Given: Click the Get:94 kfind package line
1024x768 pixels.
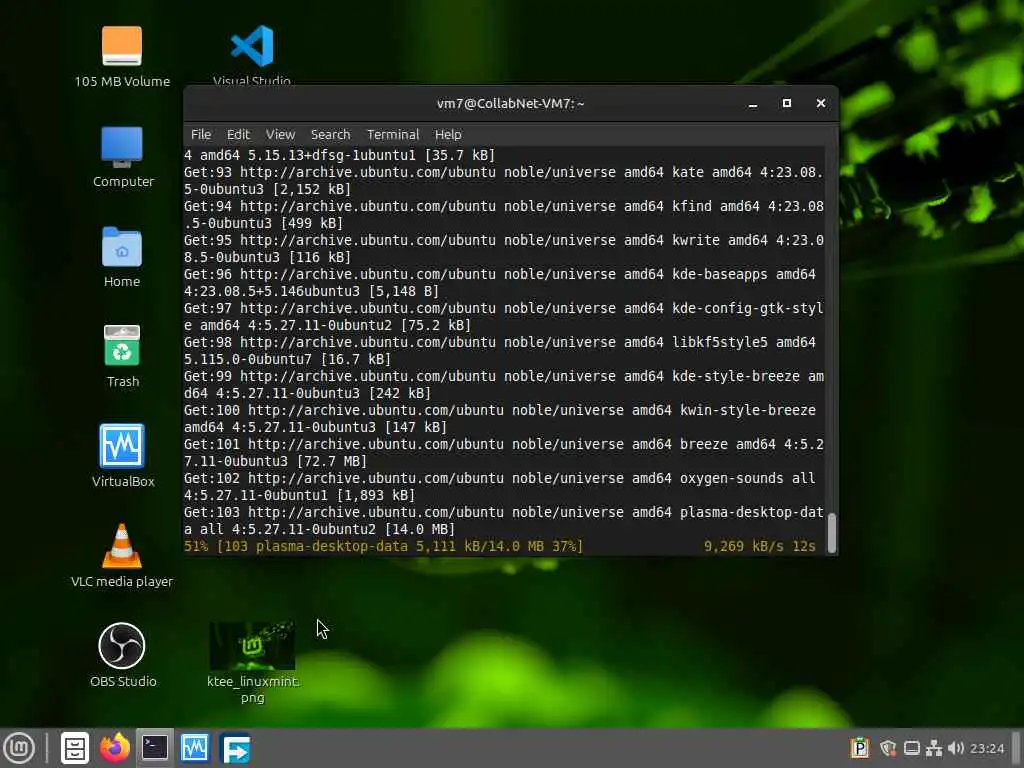Looking at the screenshot, I should (504, 215).
